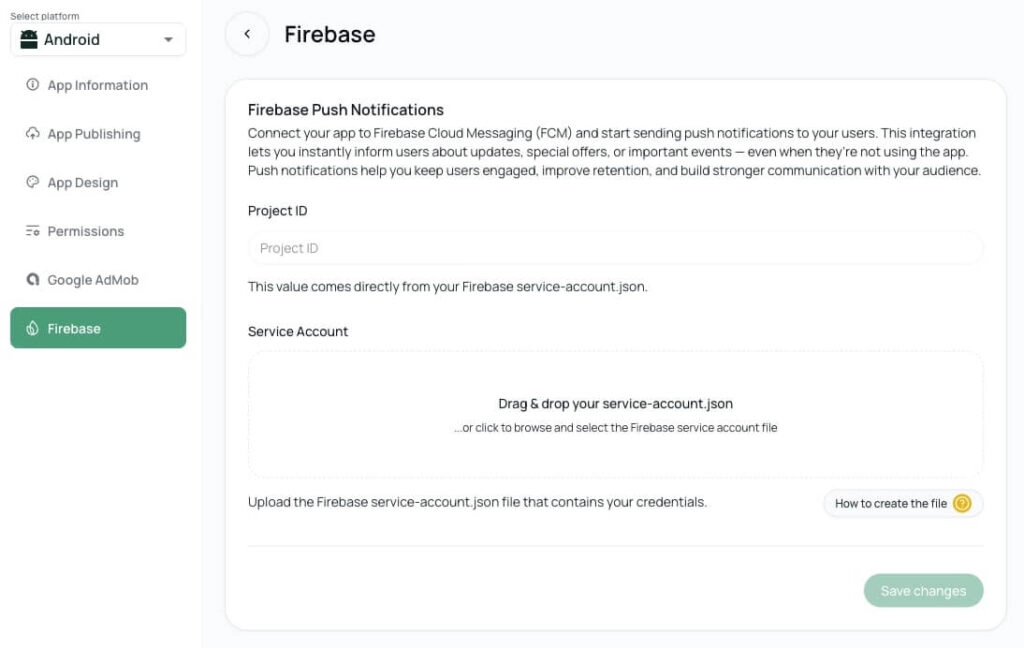The height and width of the screenshot is (648, 1024).
Task: Expand the platform dropdown arrow
Action: click(x=168, y=40)
